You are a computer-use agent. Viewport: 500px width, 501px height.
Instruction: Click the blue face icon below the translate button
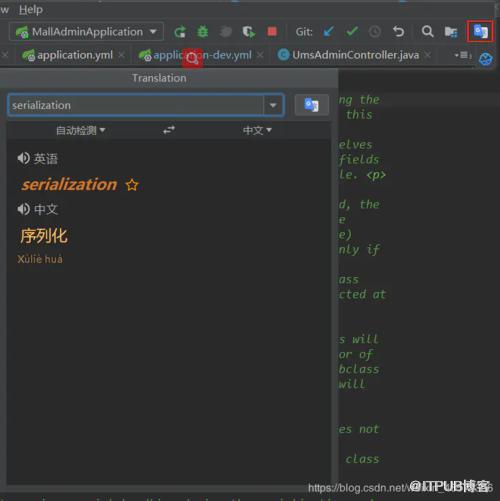pyautogui.click(x=485, y=59)
